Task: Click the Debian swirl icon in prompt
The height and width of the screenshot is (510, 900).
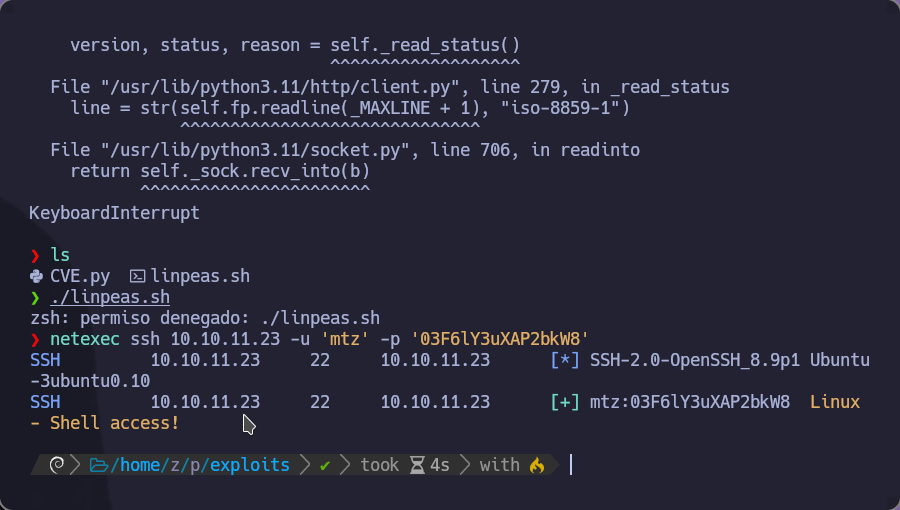Action: (x=57, y=465)
